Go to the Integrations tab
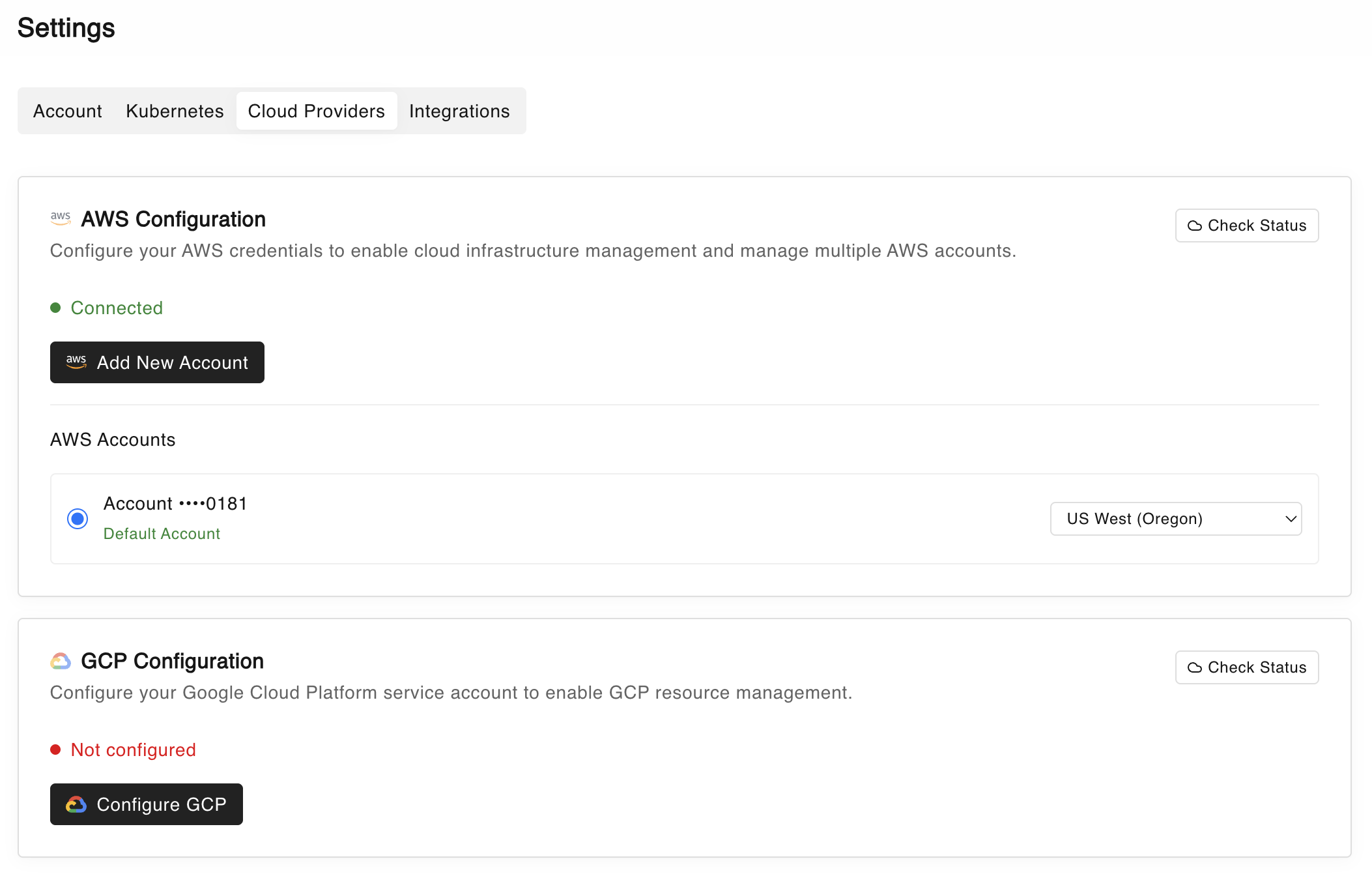 point(459,111)
